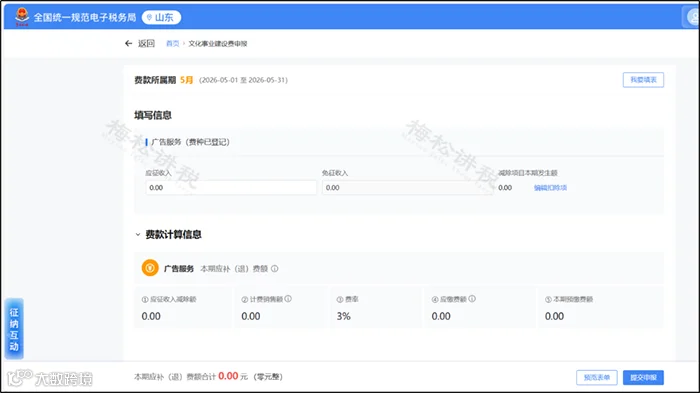The width and height of the screenshot is (700, 393).
Task: Click the 预览表单 button
Action: (x=597, y=377)
